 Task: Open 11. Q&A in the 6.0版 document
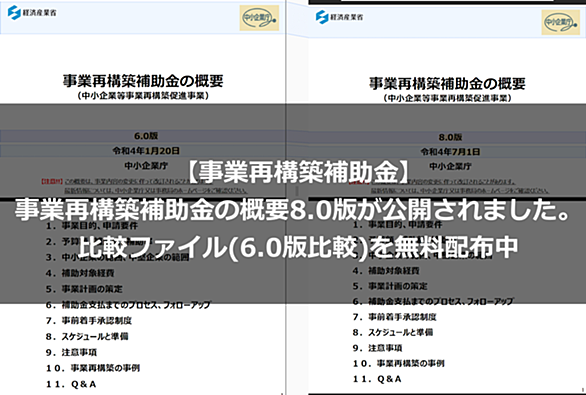tap(71, 384)
